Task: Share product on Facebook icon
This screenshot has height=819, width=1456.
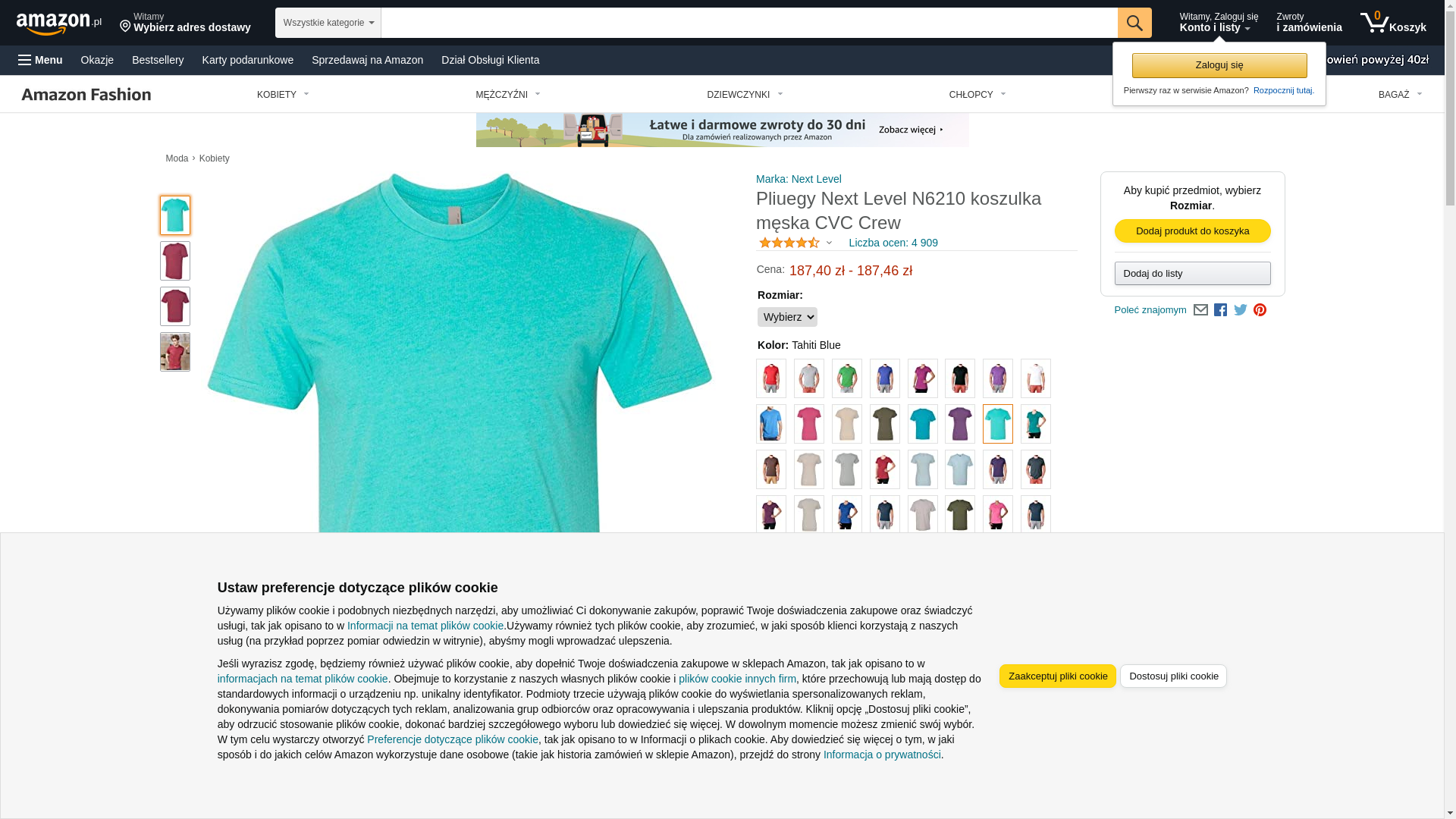Action: pyautogui.click(x=1220, y=310)
